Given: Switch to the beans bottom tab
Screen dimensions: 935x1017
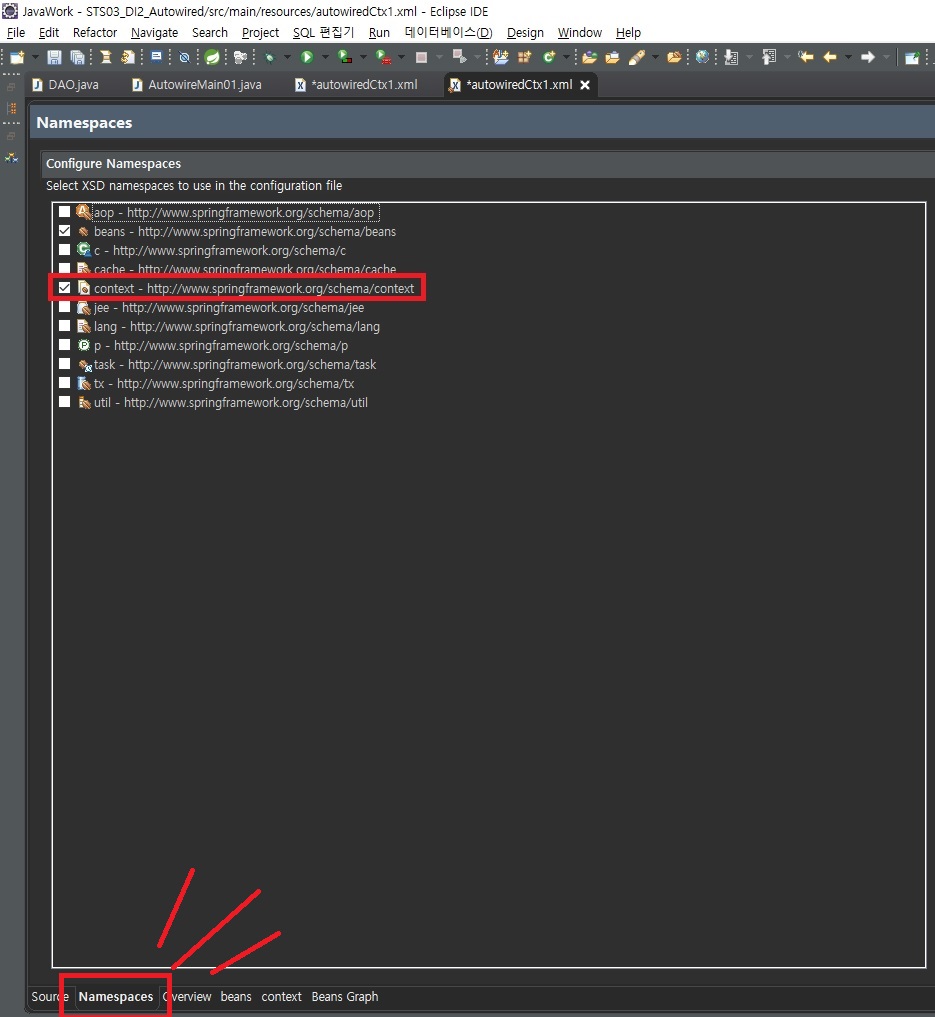Looking at the screenshot, I should pos(235,996).
